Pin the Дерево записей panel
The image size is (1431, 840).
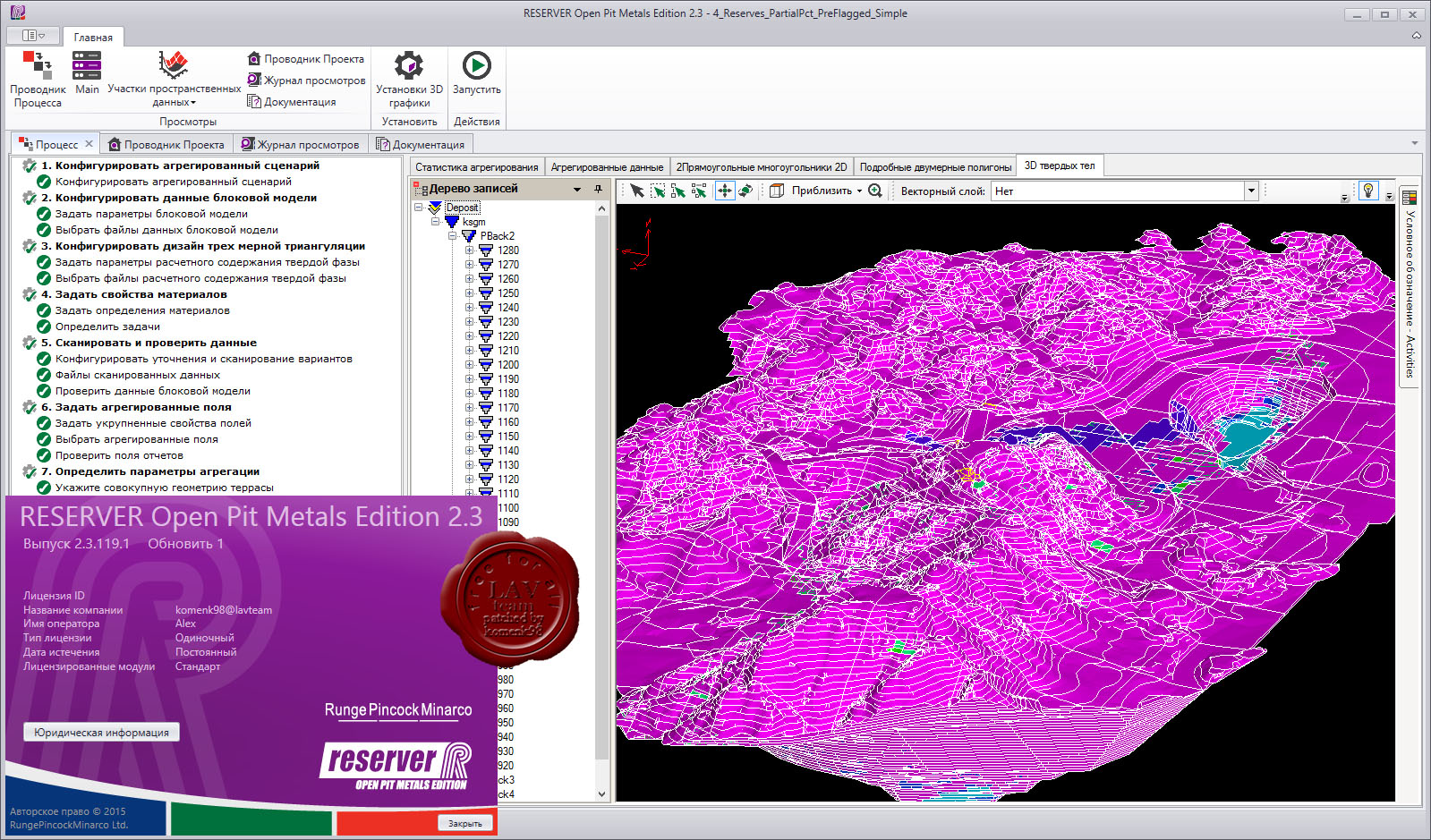click(598, 189)
